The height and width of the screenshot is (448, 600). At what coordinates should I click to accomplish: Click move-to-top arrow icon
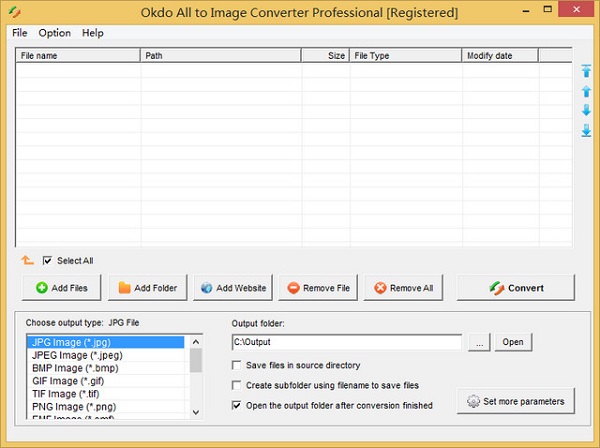586,71
